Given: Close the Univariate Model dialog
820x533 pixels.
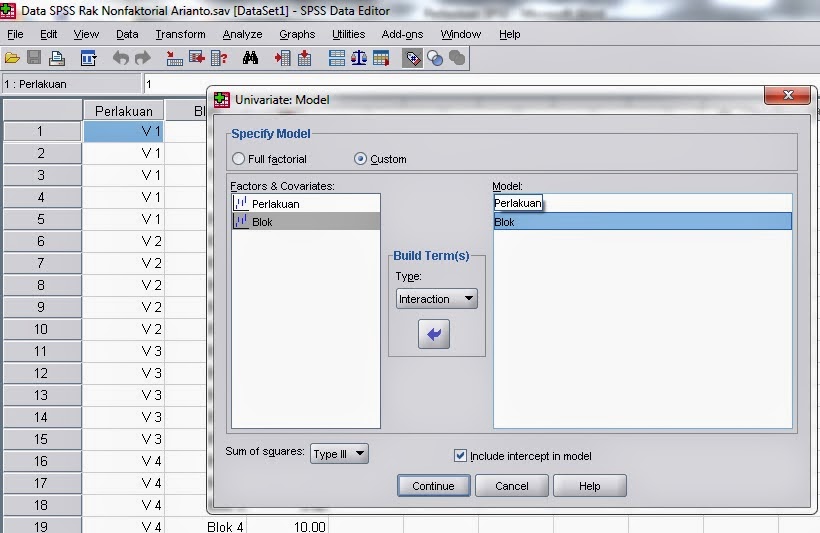Looking at the screenshot, I should [x=788, y=95].
